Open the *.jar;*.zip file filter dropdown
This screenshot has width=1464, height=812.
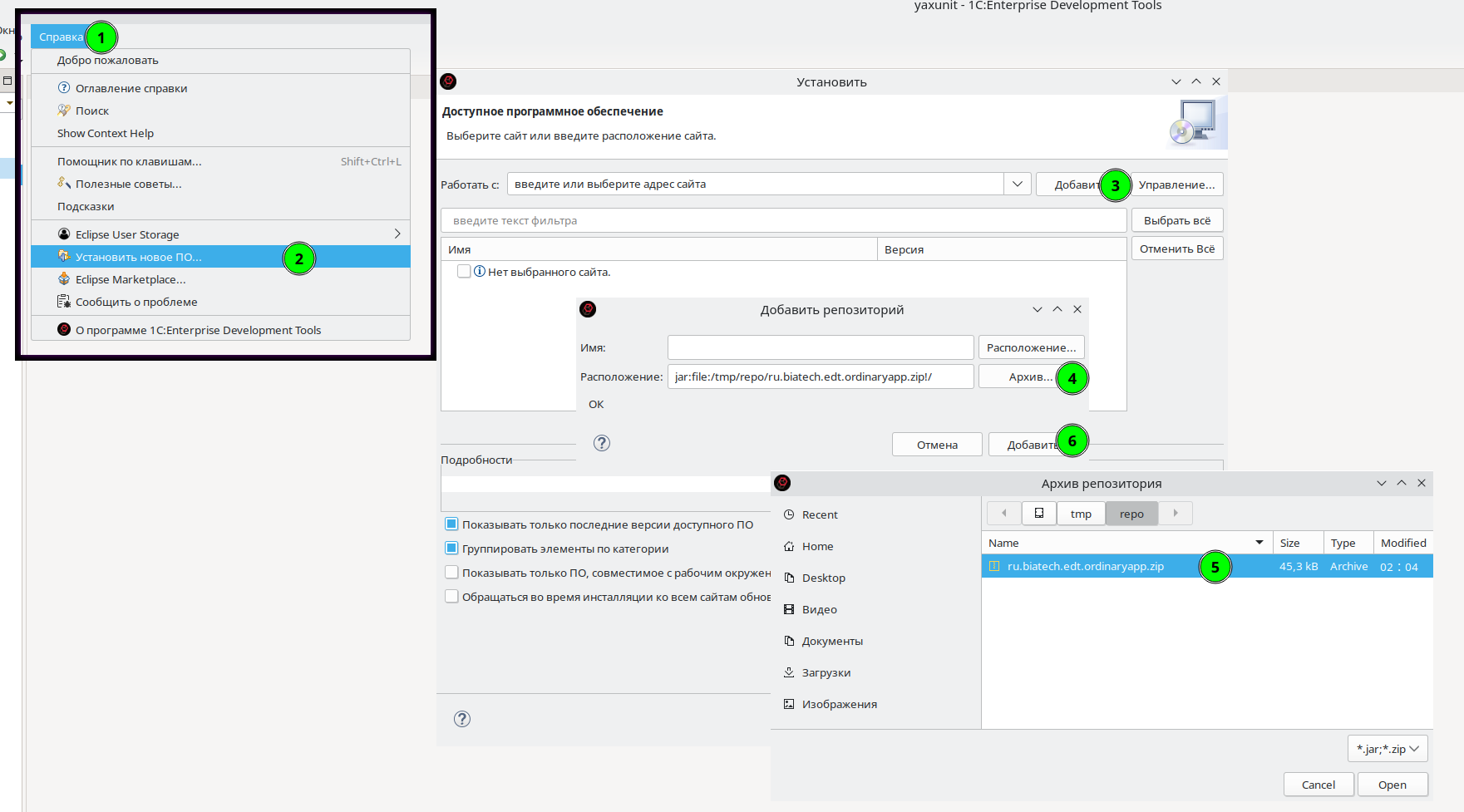[x=1388, y=748]
